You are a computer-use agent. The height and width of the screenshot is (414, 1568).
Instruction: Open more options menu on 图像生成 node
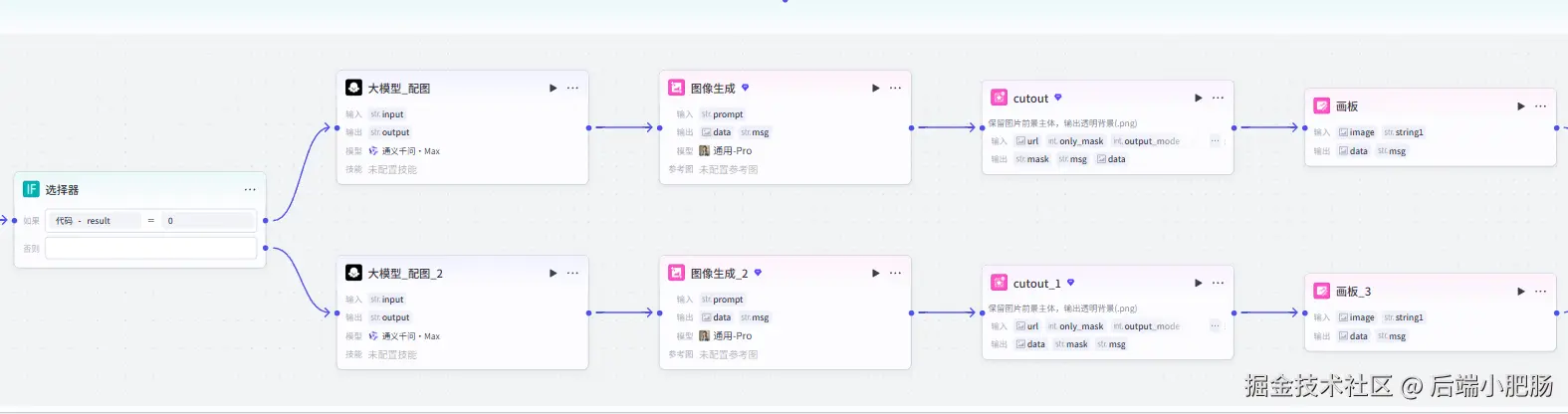point(896,89)
